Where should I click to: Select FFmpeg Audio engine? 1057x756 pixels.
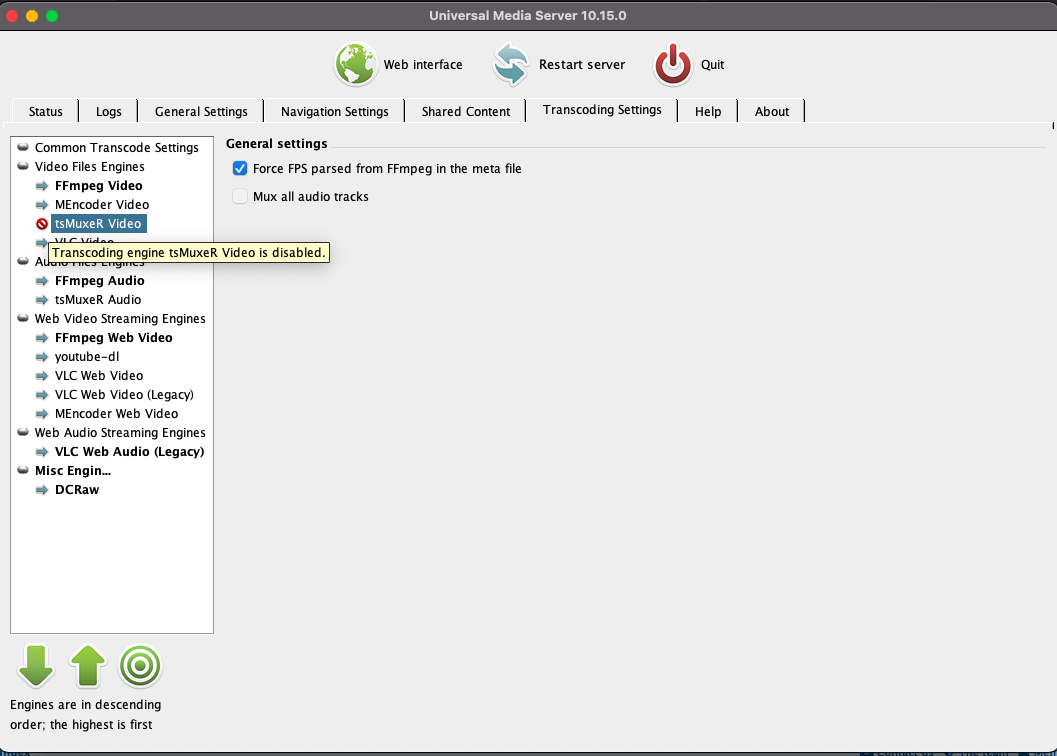click(x=100, y=281)
